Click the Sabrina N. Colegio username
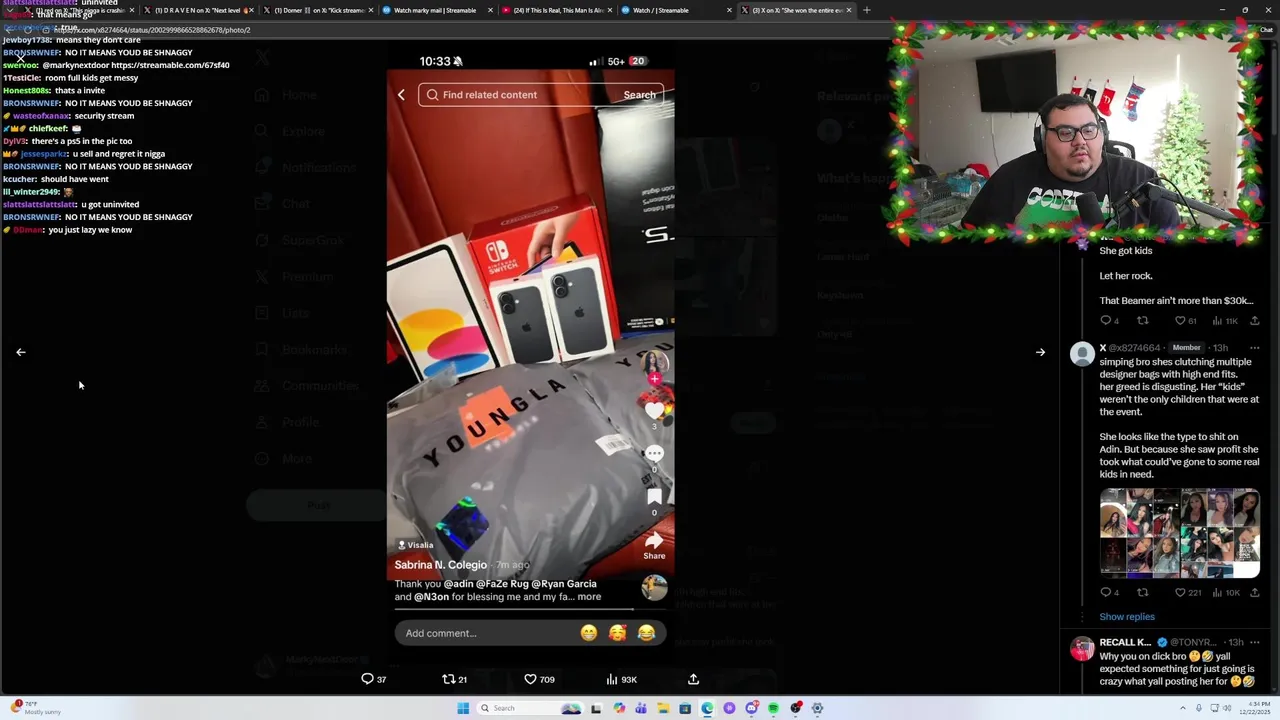This screenshot has height=720, width=1280. pyautogui.click(x=440, y=565)
